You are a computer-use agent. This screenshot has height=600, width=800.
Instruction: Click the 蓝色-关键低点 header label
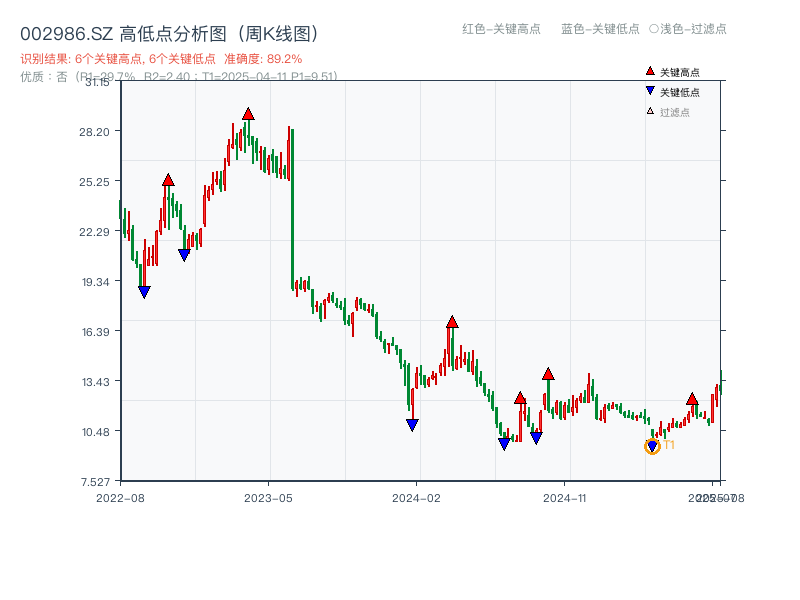pyautogui.click(x=600, y=29)
